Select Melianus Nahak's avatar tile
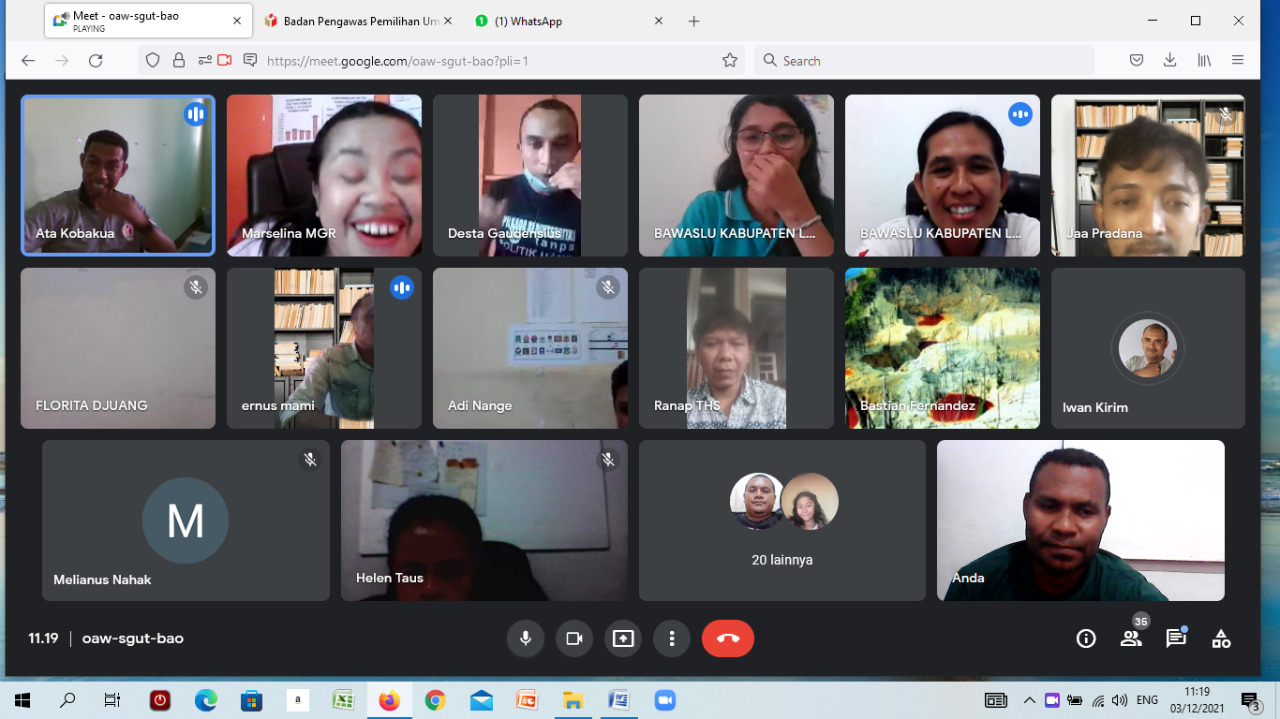 (x=186, y=520)
